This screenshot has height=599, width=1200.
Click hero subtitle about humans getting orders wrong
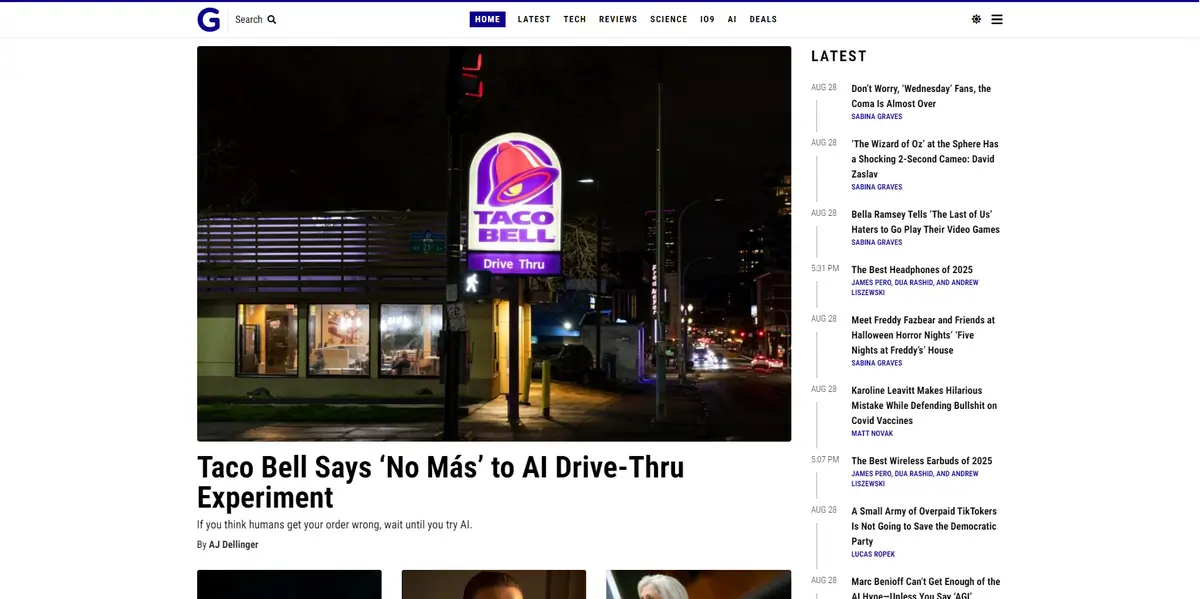tap(334, 525)
